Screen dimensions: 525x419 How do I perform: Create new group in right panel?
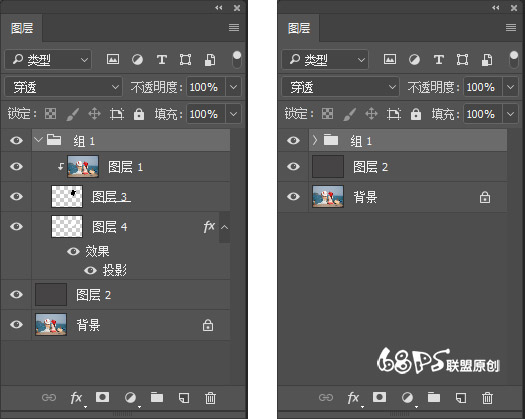434,398
